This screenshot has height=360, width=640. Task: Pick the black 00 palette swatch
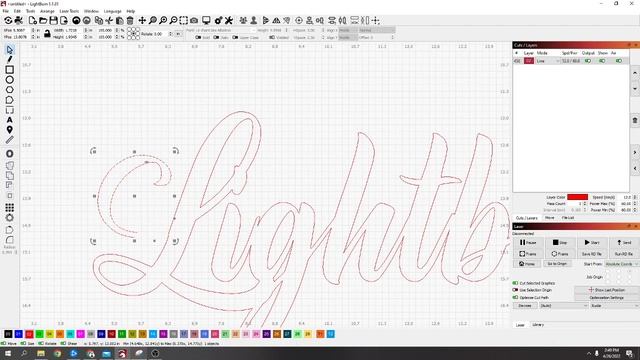click(8, 334)
